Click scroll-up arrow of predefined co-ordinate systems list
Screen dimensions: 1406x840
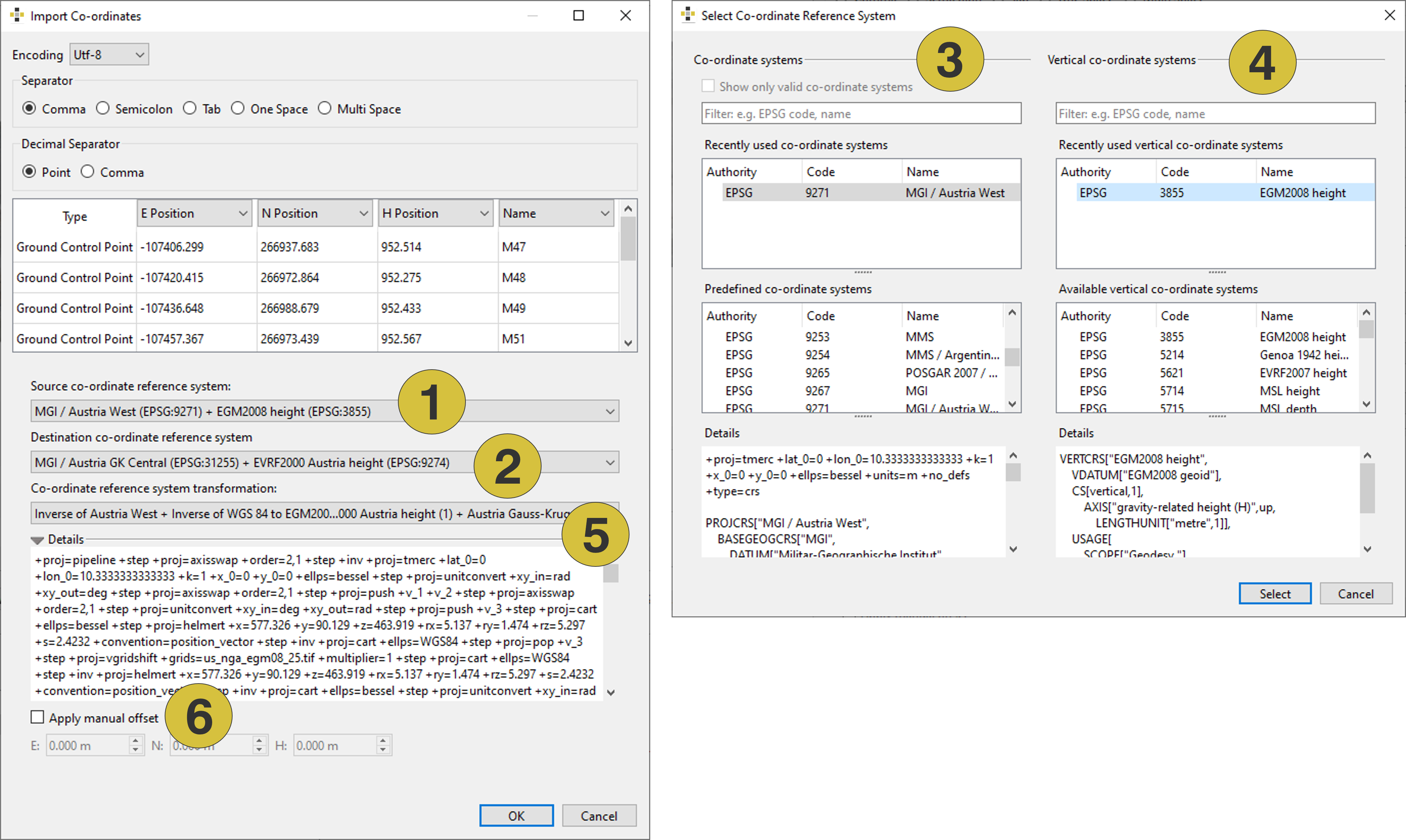pyautogui.click(x=1012, y=313)
